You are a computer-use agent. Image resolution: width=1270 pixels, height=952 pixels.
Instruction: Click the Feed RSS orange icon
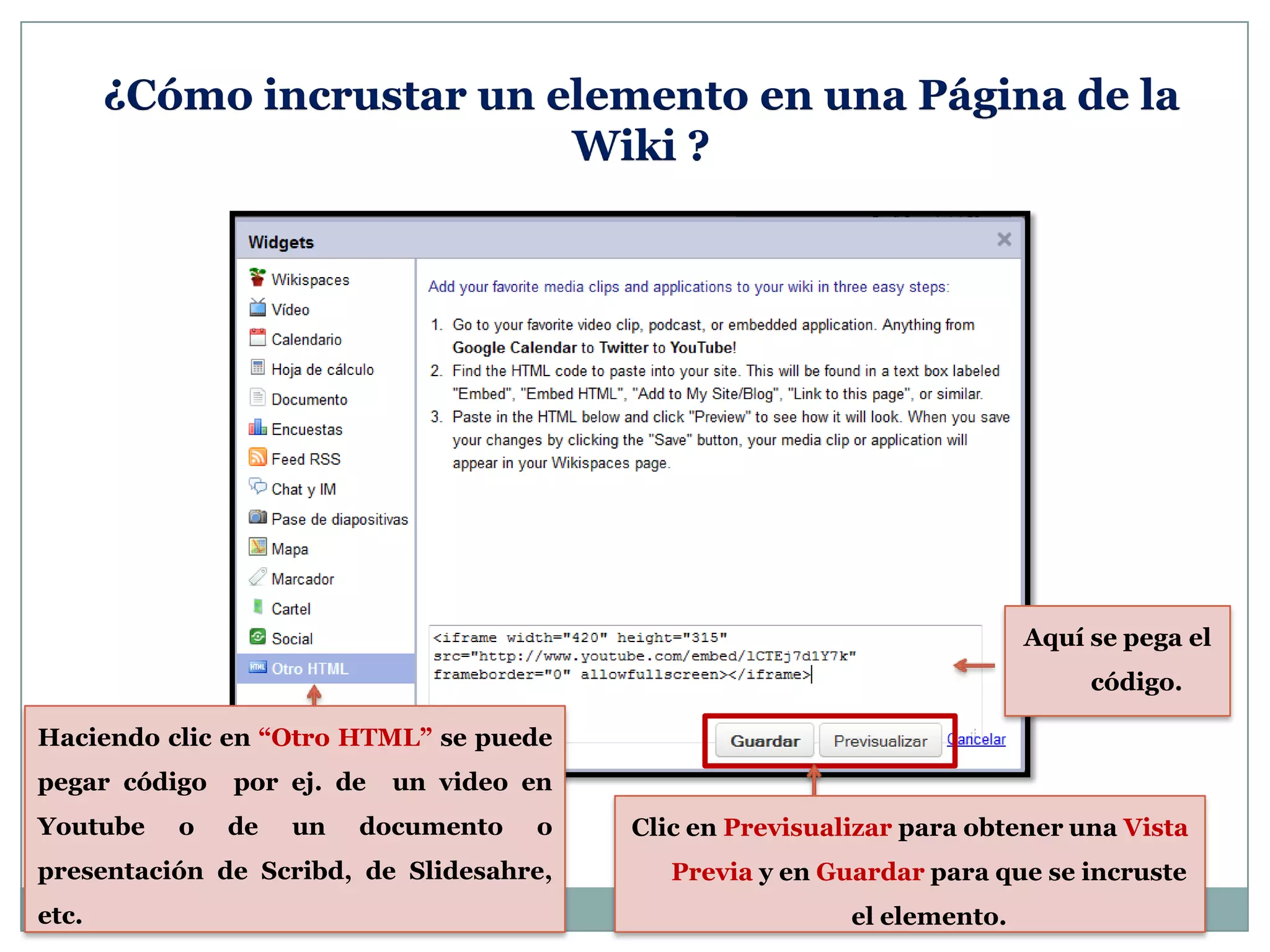pyautogui.click(x=257, y=457)
